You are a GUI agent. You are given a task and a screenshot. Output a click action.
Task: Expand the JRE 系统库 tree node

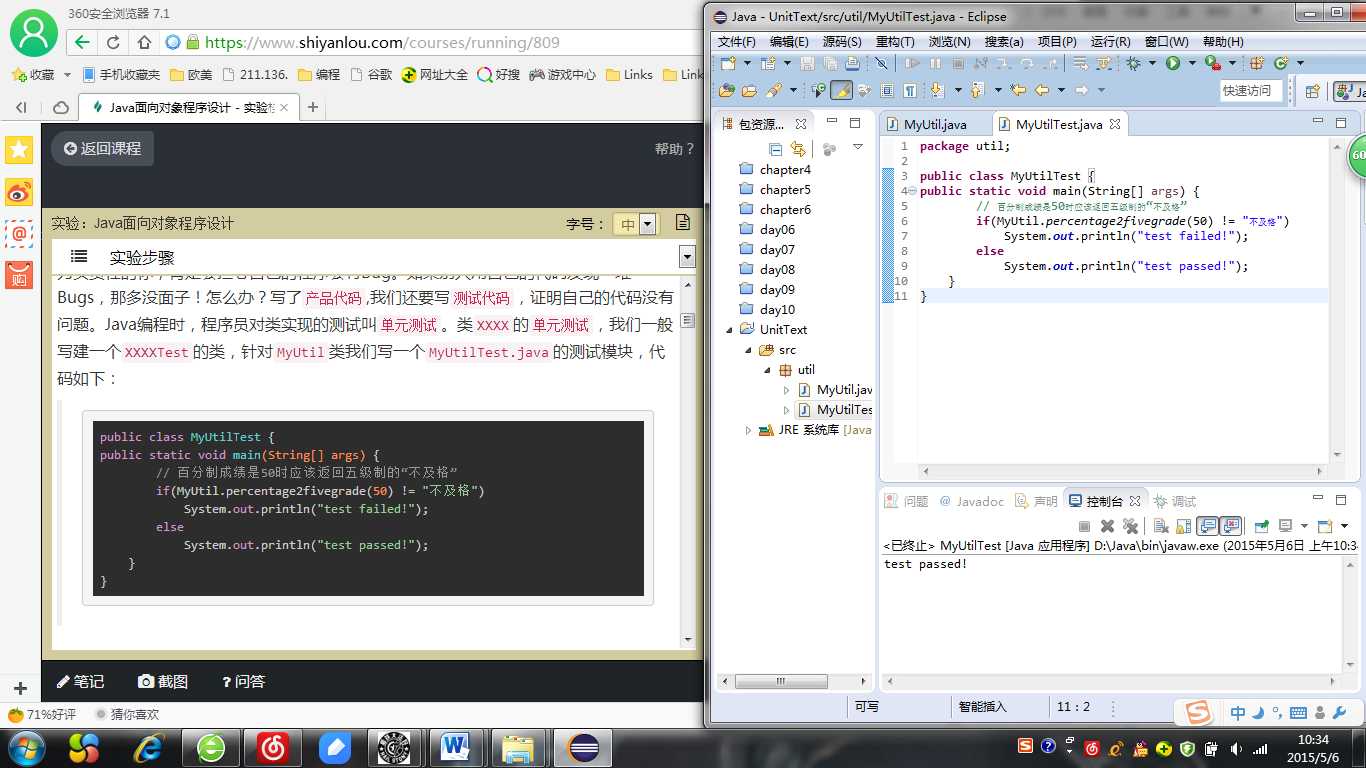[748, 430]
